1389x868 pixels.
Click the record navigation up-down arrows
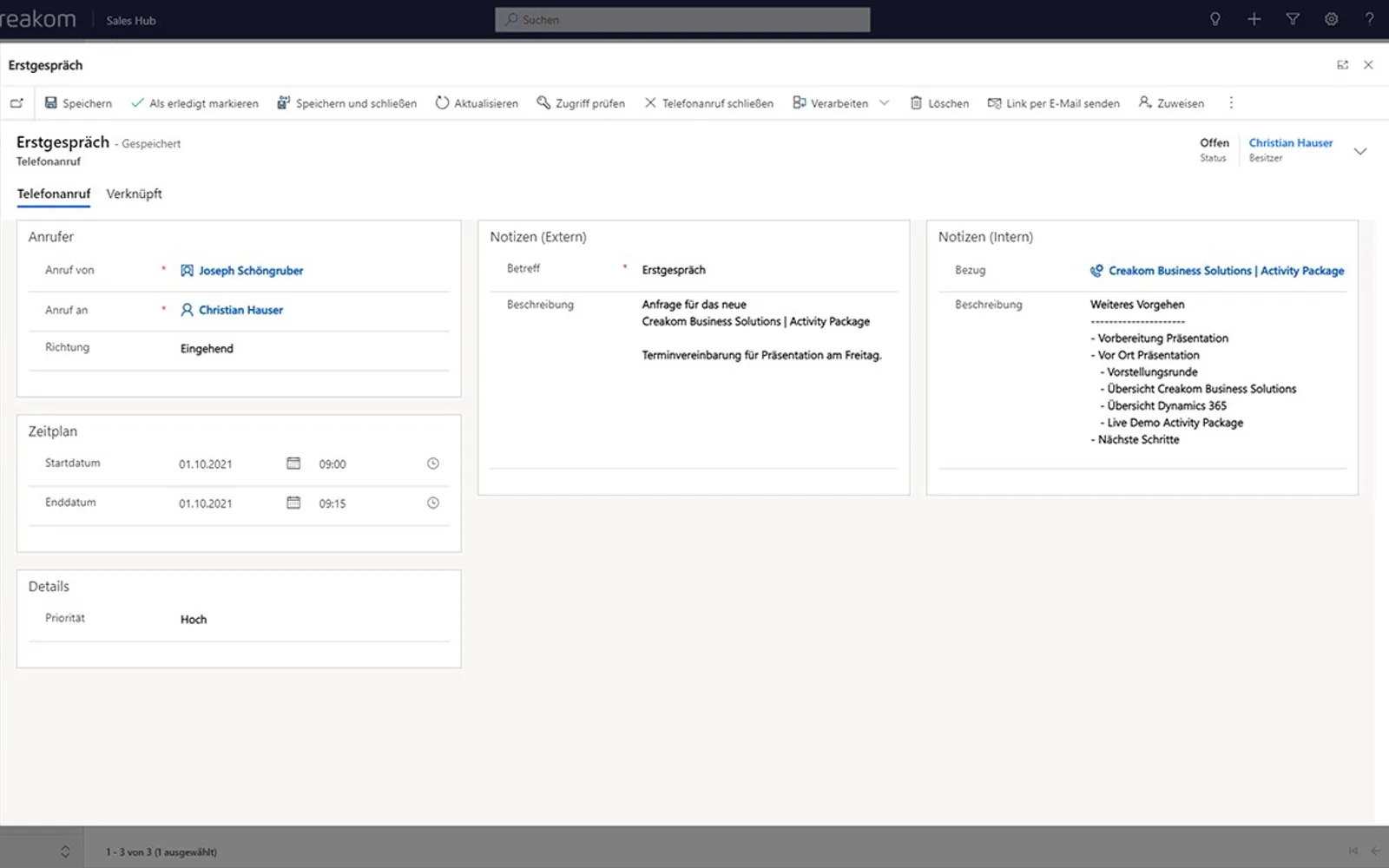click(65, 852)
